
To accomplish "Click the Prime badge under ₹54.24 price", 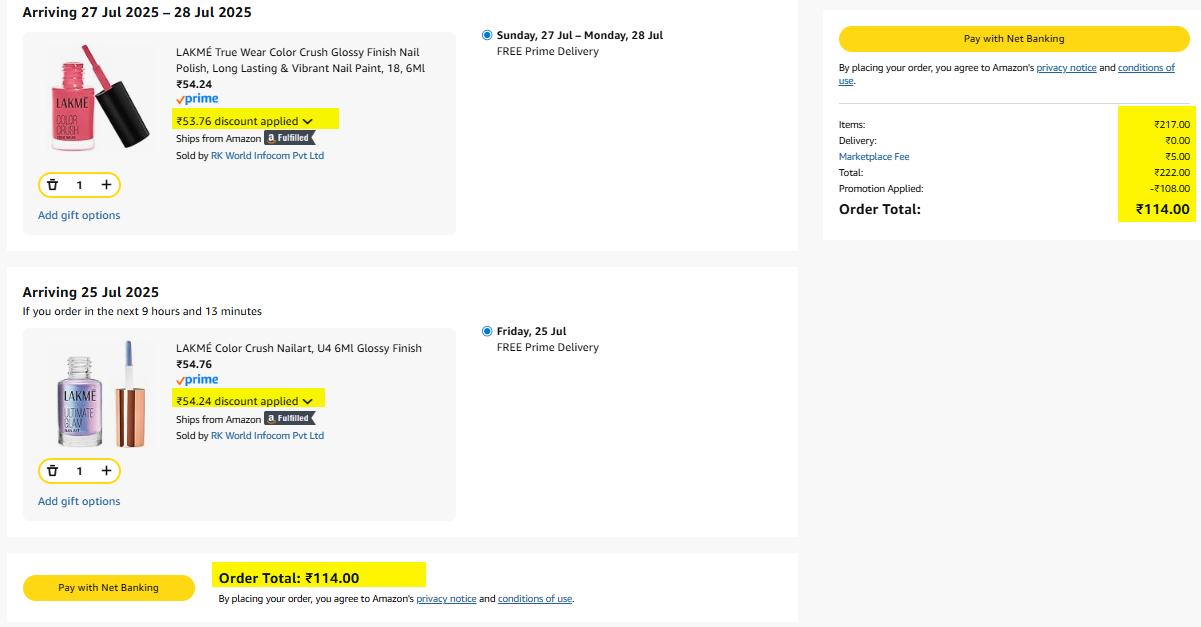I will pos(197,99).
